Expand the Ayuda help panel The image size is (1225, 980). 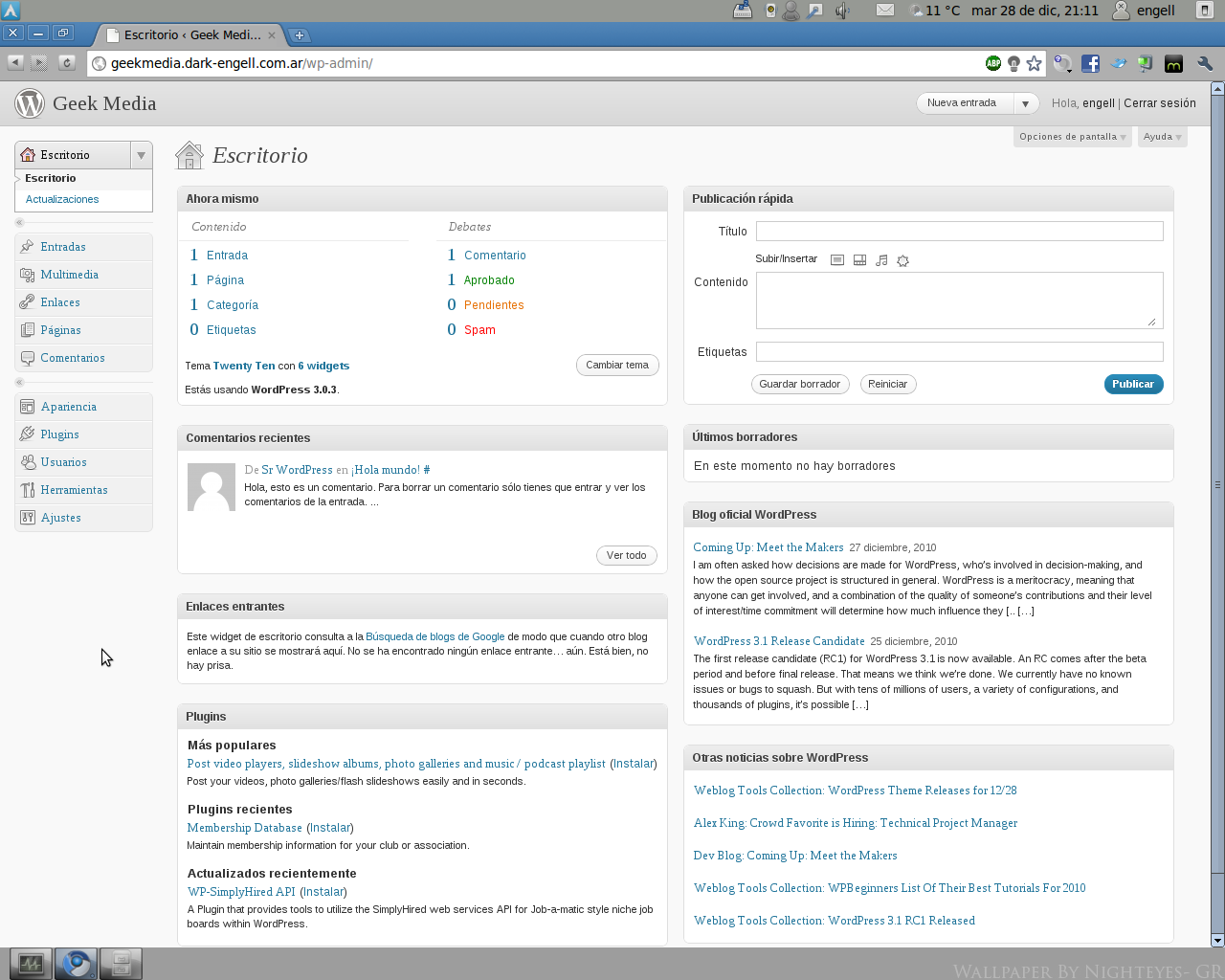1162,137
